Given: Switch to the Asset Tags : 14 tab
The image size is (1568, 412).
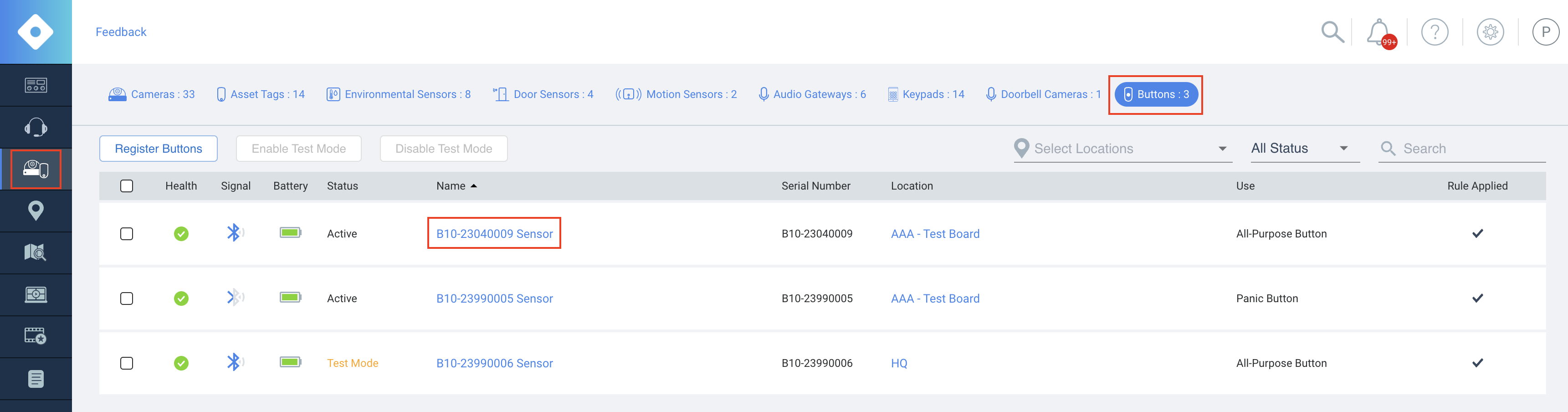Looking at the screenshot, I should tap(261, 94).
